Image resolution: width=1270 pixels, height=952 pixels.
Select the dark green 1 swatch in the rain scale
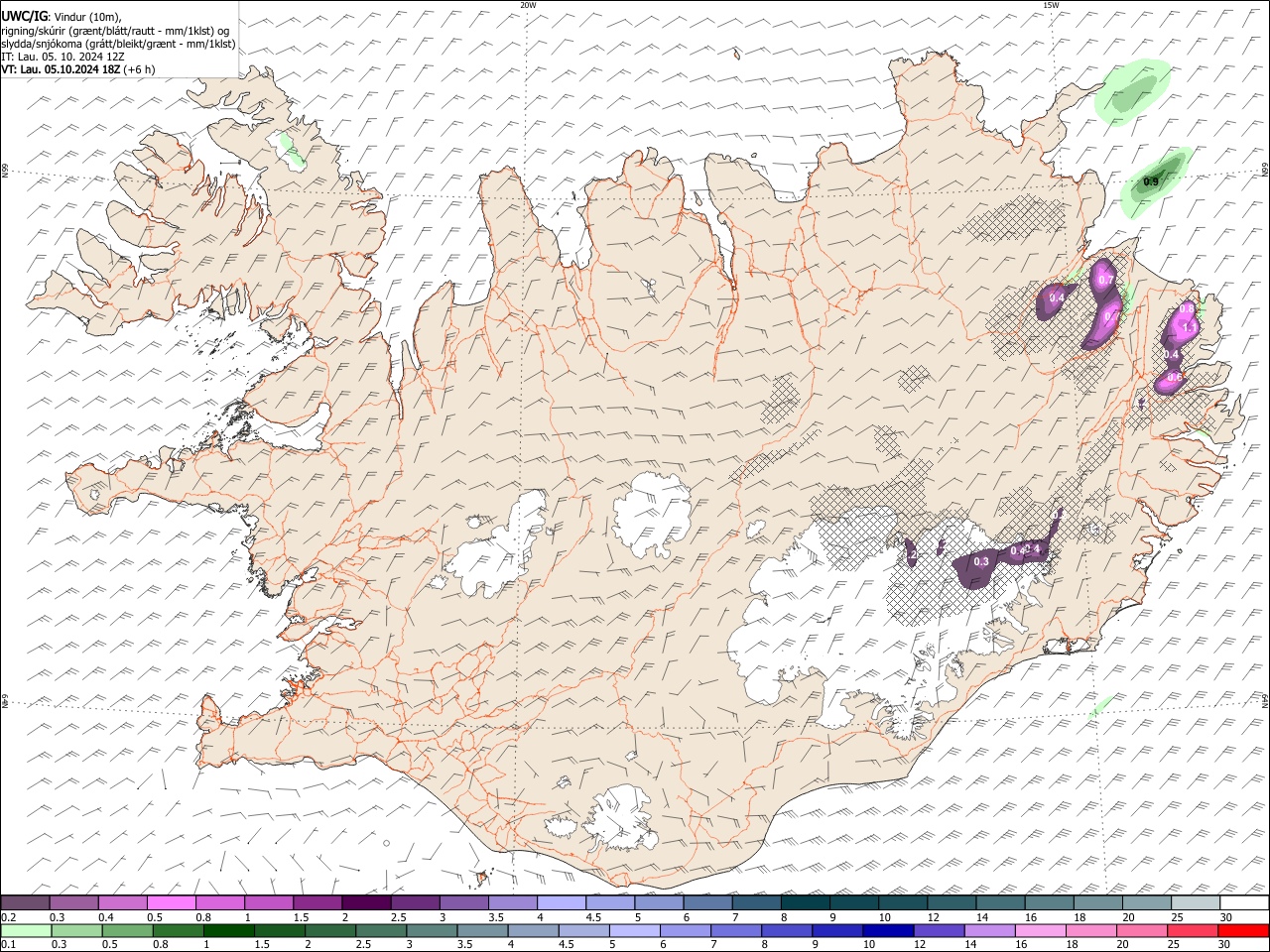click(229, 930)
